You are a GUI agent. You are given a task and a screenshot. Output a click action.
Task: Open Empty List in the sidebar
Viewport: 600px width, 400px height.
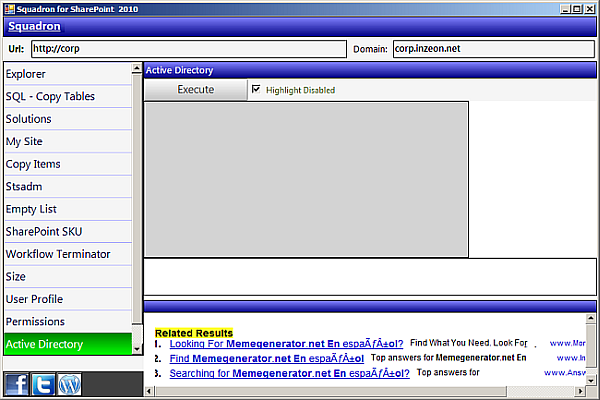68,209
